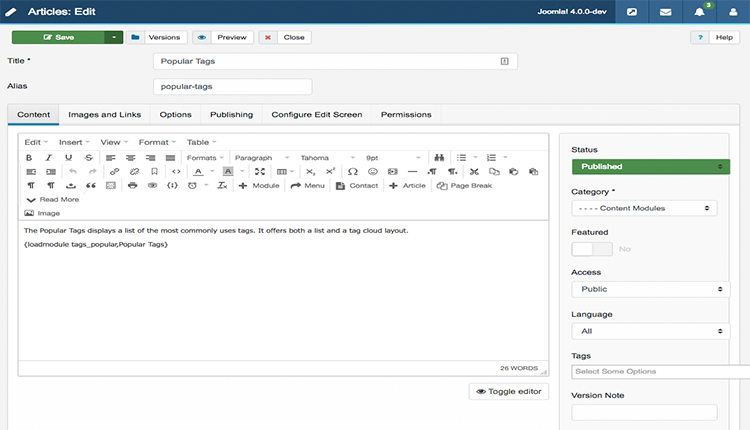Open the notifications bell icon
The height and width of the screenshot is (430, 750).
[698, 13]
